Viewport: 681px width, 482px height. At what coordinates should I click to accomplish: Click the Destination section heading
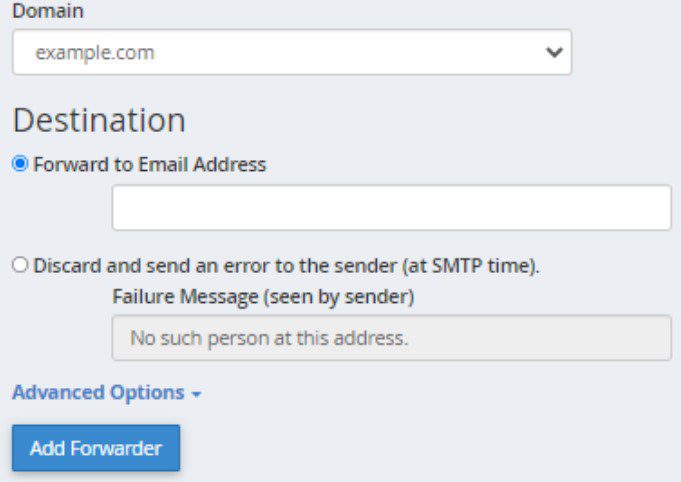(x=99, y=120)
